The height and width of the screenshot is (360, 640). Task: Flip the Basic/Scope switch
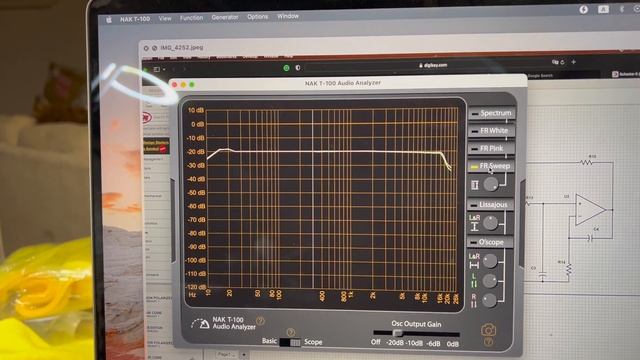tap(290, 342)
